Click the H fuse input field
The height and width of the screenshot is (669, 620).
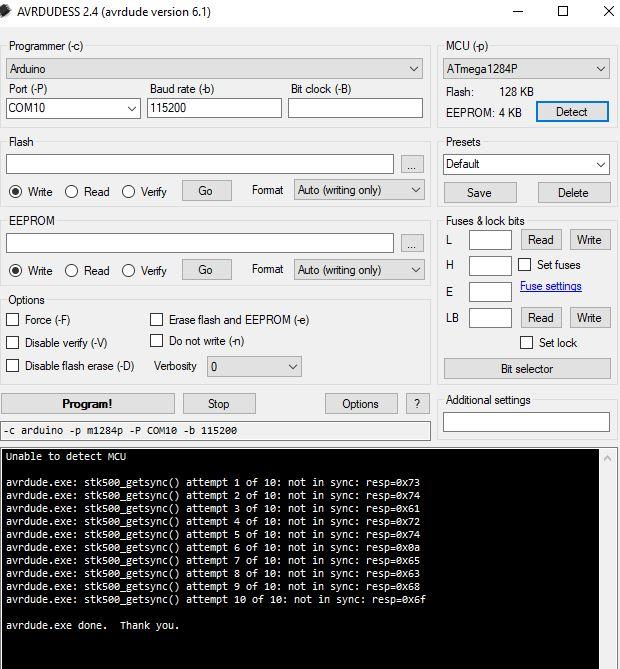tap(490, 266)
